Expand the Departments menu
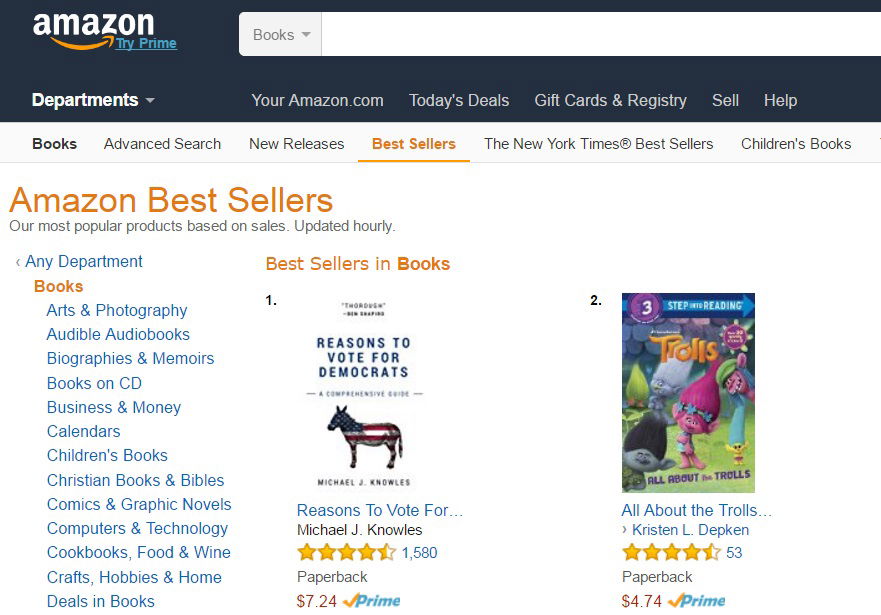This screenshot has height=615, width=881. [93, 100]
